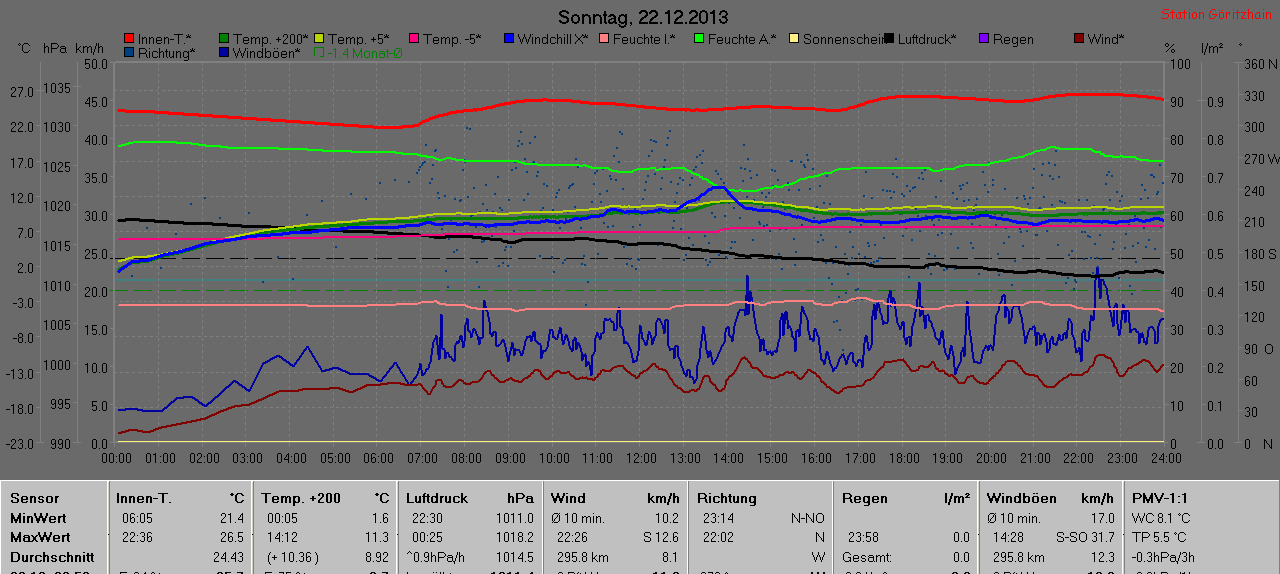Click the Luftdruck average value 1014.5
The height and width of the screenshot is (574, 1280).
515,557
